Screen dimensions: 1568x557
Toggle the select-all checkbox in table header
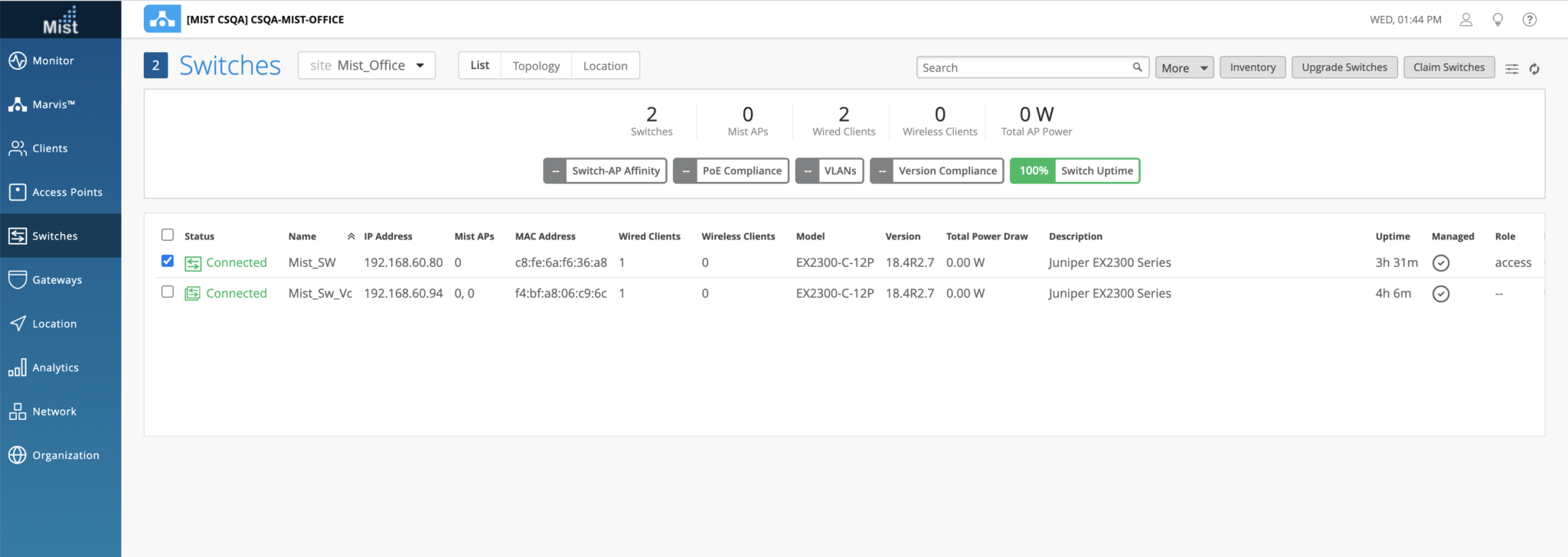(168, 235)
